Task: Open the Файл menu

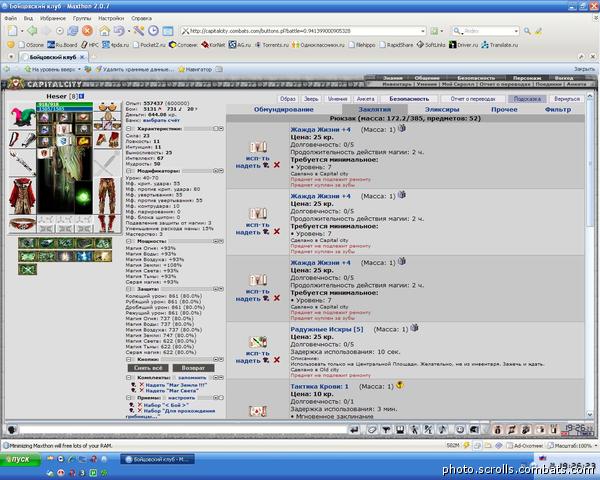Action: coord(10,18)
